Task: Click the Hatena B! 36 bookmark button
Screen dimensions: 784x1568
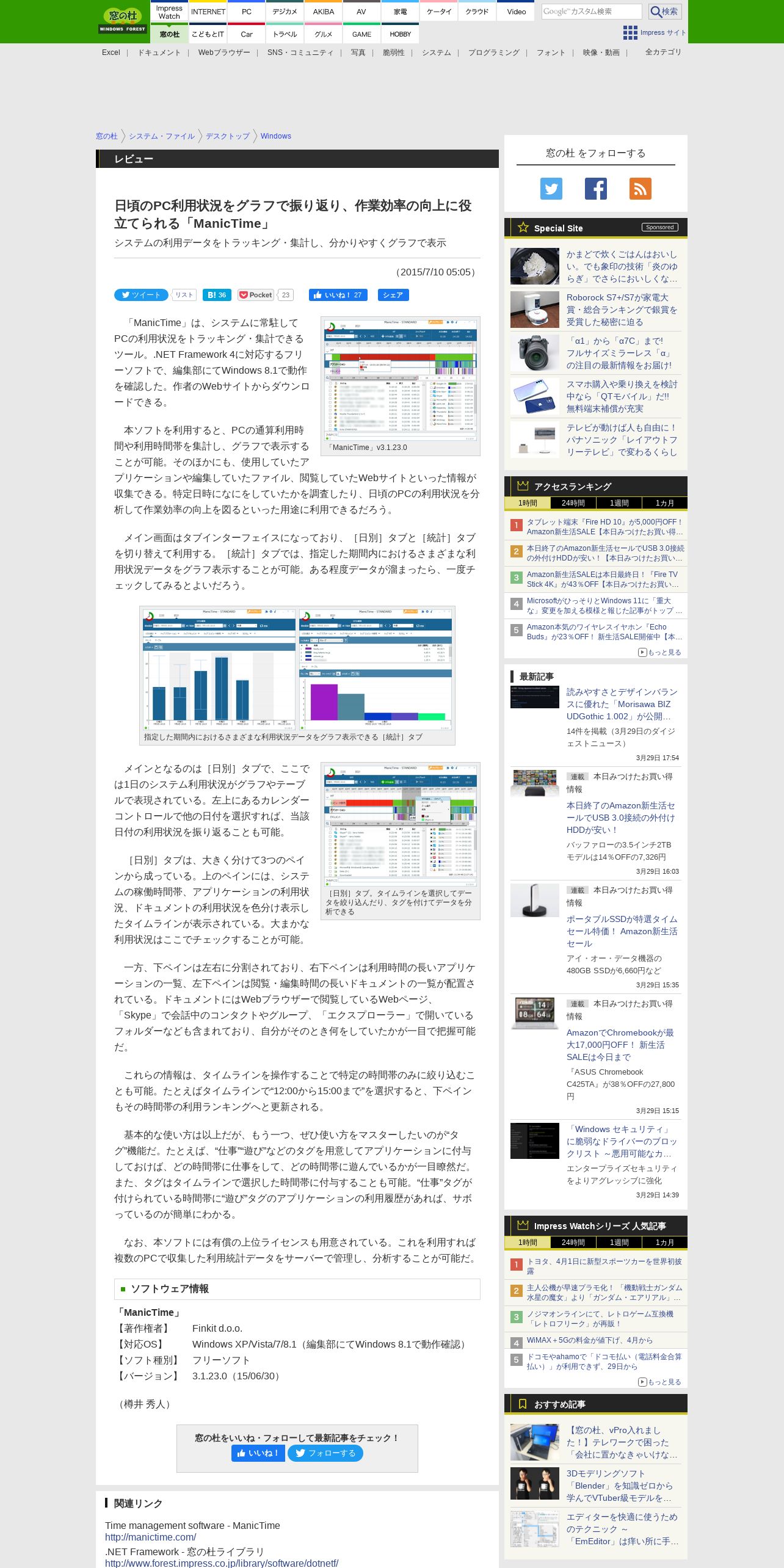Action: [217, 295]
